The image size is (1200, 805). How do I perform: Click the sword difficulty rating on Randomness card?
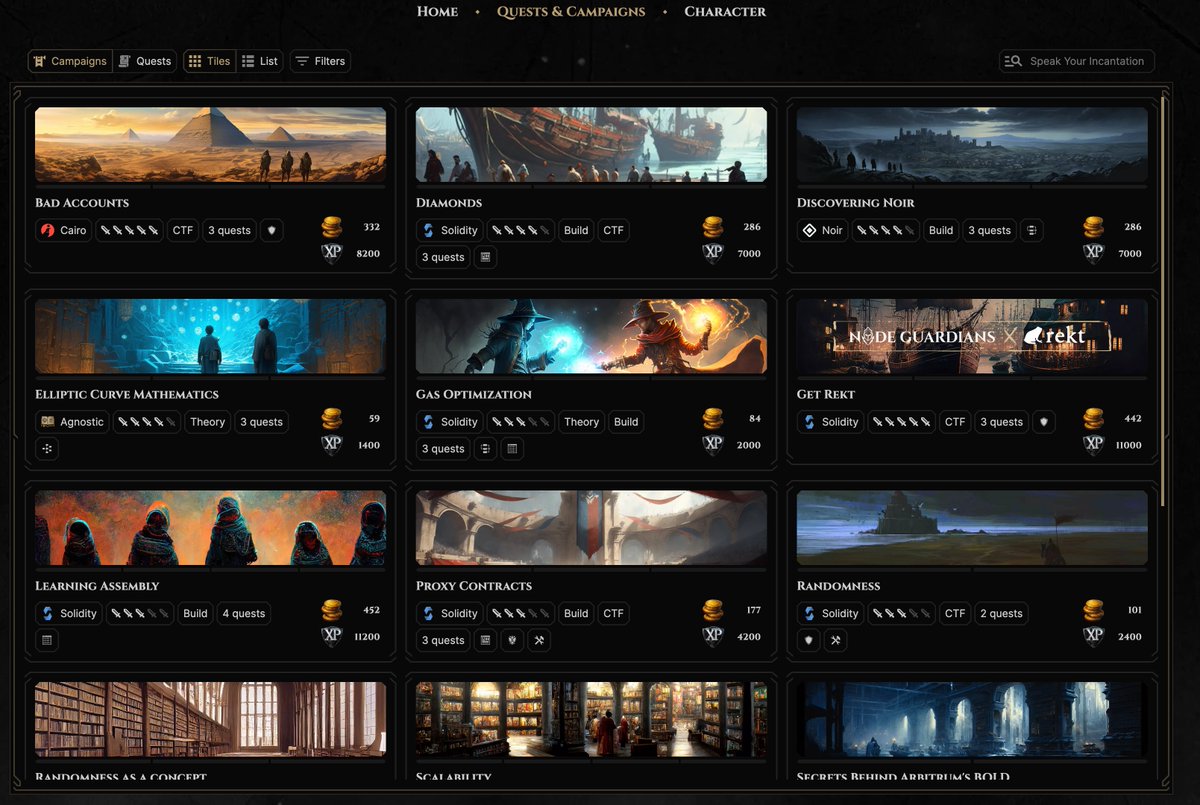coord(902,613)
